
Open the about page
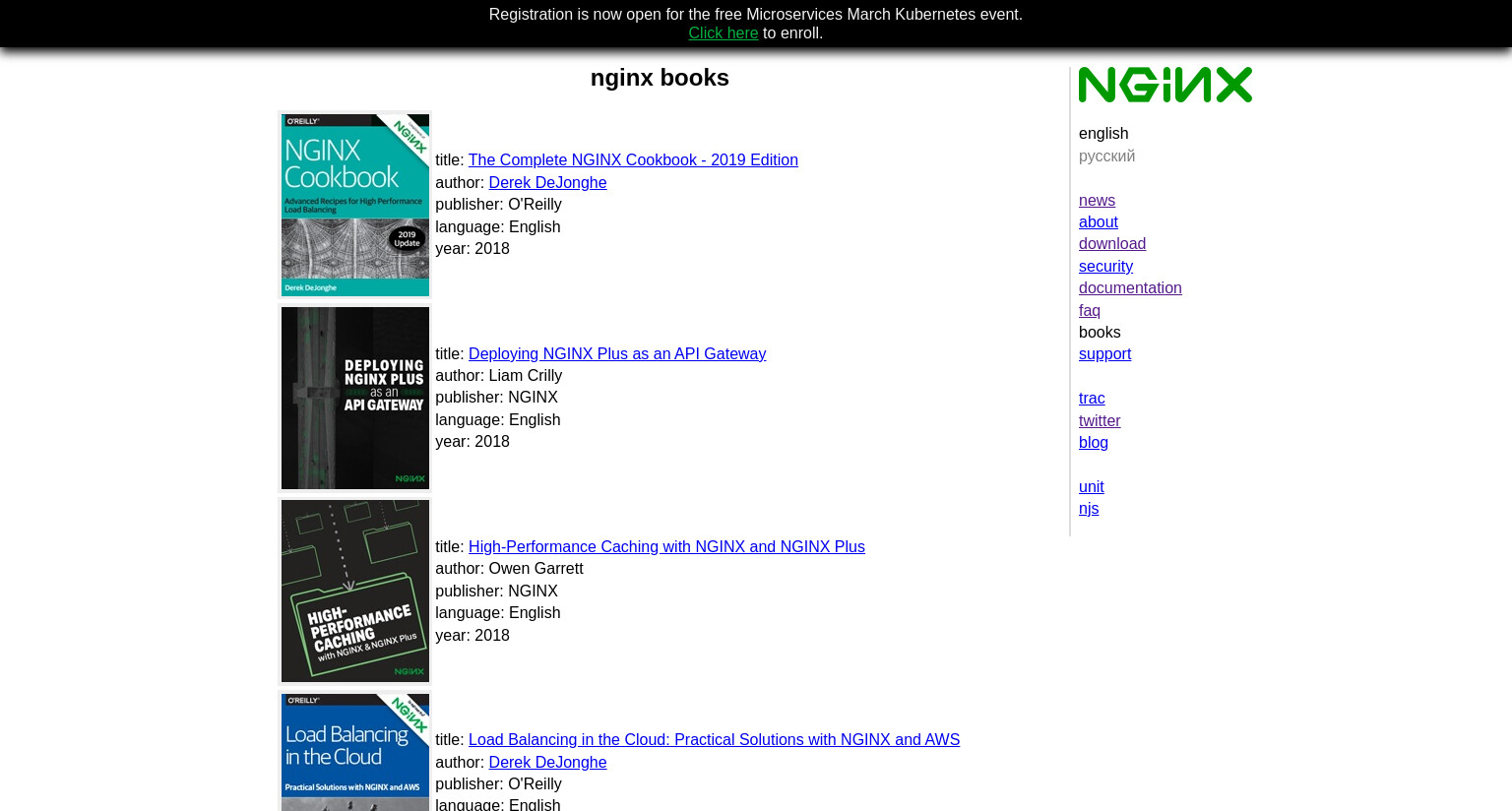pos(1098,221)
